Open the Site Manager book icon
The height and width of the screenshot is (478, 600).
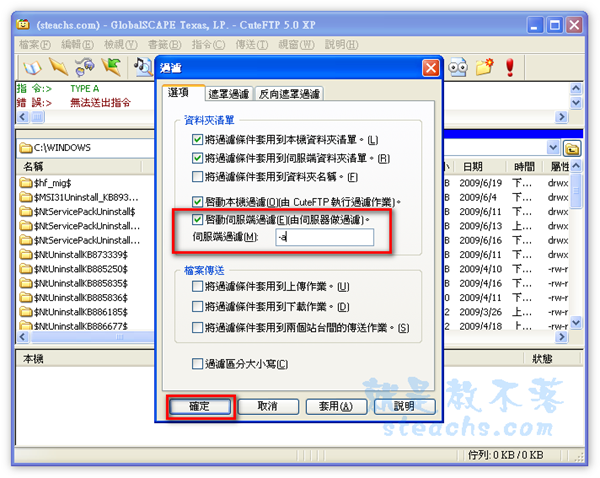[33, 67]
